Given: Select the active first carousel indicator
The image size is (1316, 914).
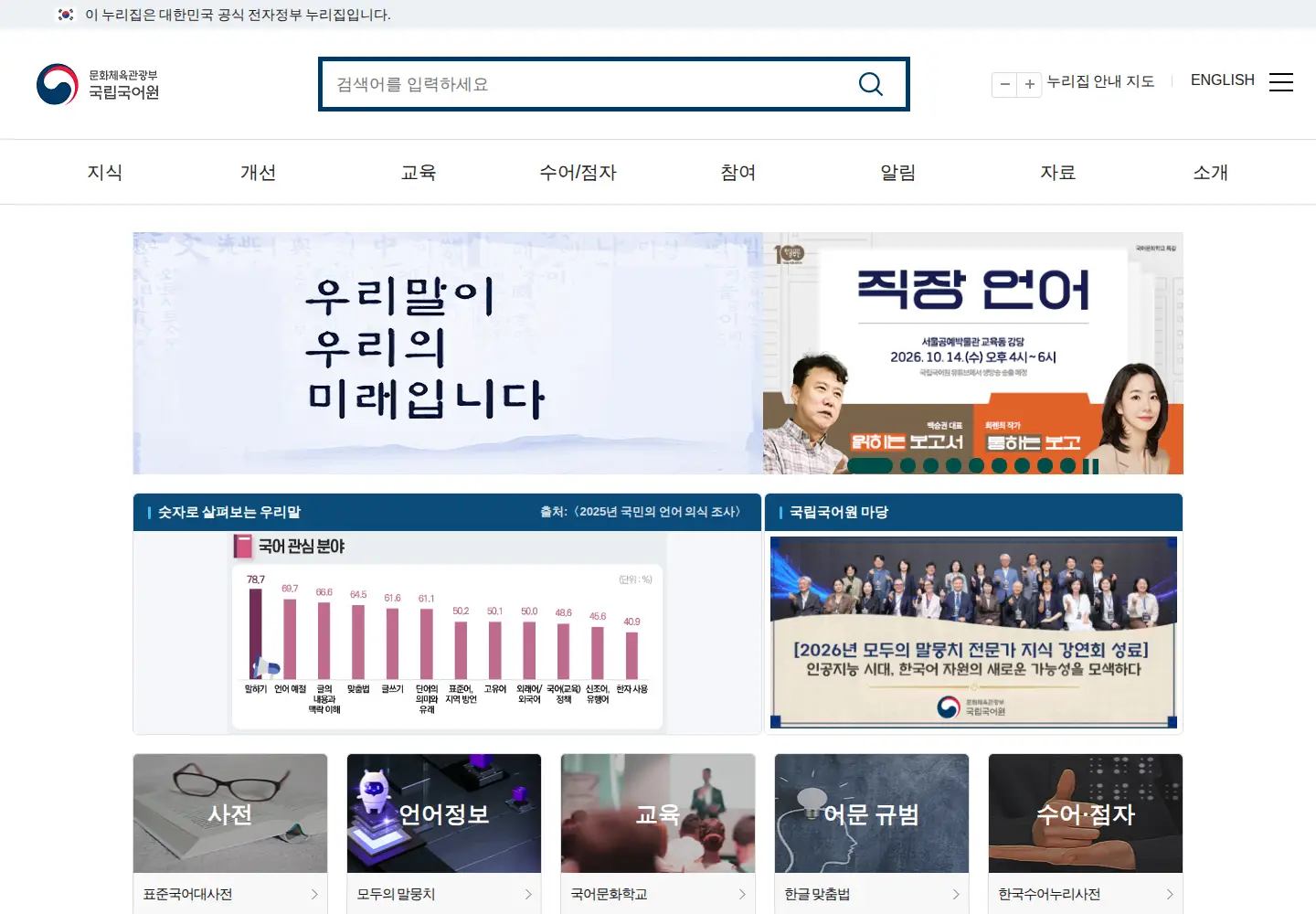Looking at the screenshot, I should click(870, 466).
